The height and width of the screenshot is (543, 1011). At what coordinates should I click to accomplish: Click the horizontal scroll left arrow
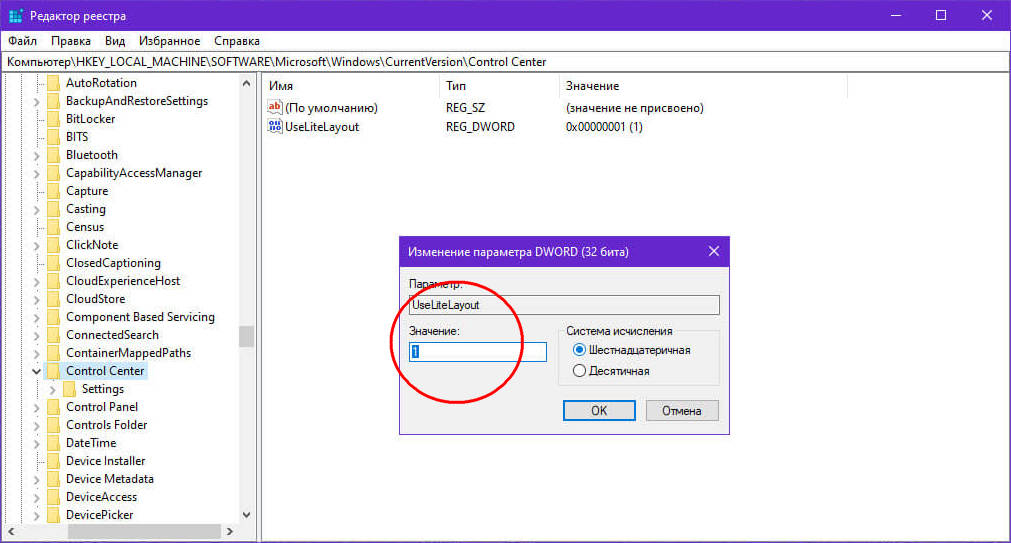coord(10,531)
